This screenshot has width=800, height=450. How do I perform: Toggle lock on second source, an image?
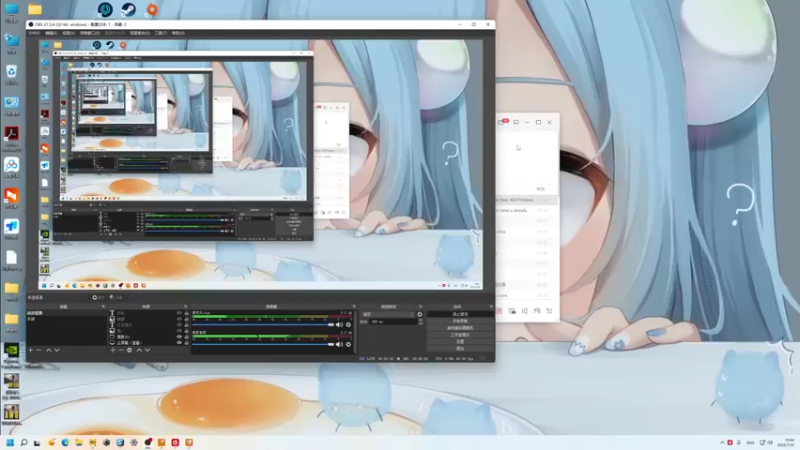click(186, 319)
